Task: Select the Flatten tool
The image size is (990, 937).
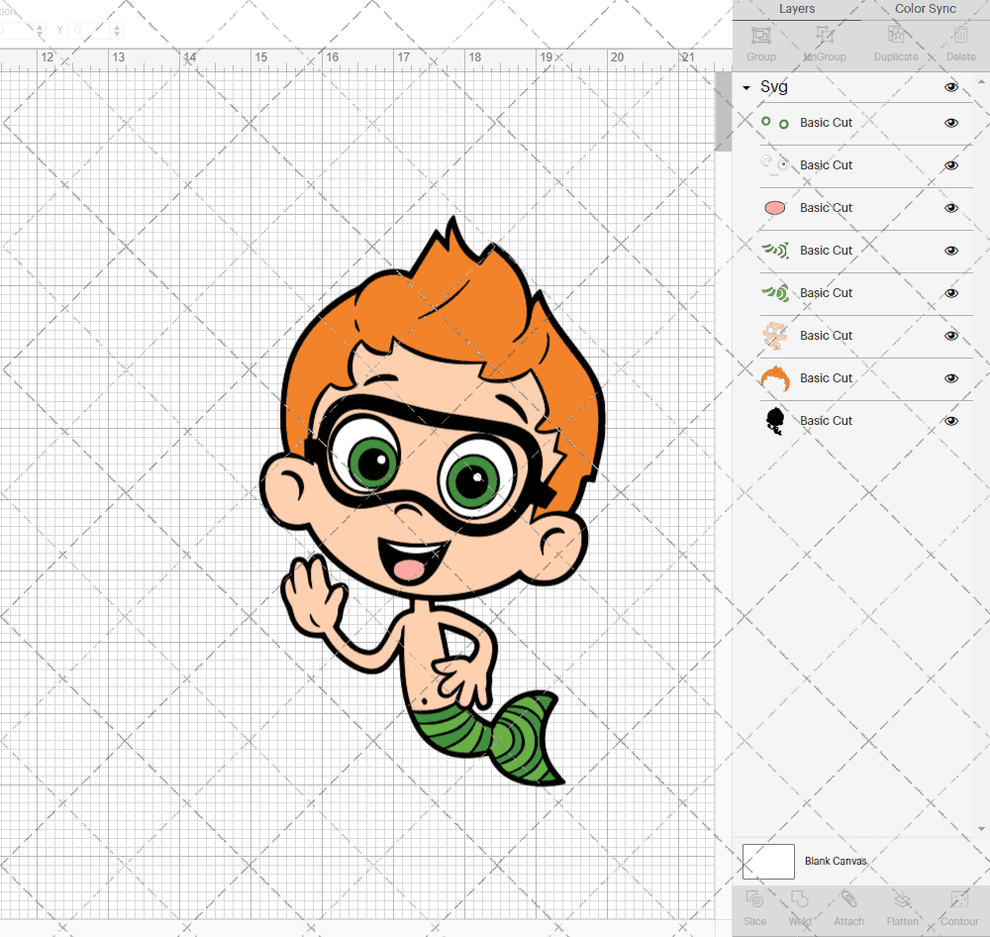Action: [902, 910]
